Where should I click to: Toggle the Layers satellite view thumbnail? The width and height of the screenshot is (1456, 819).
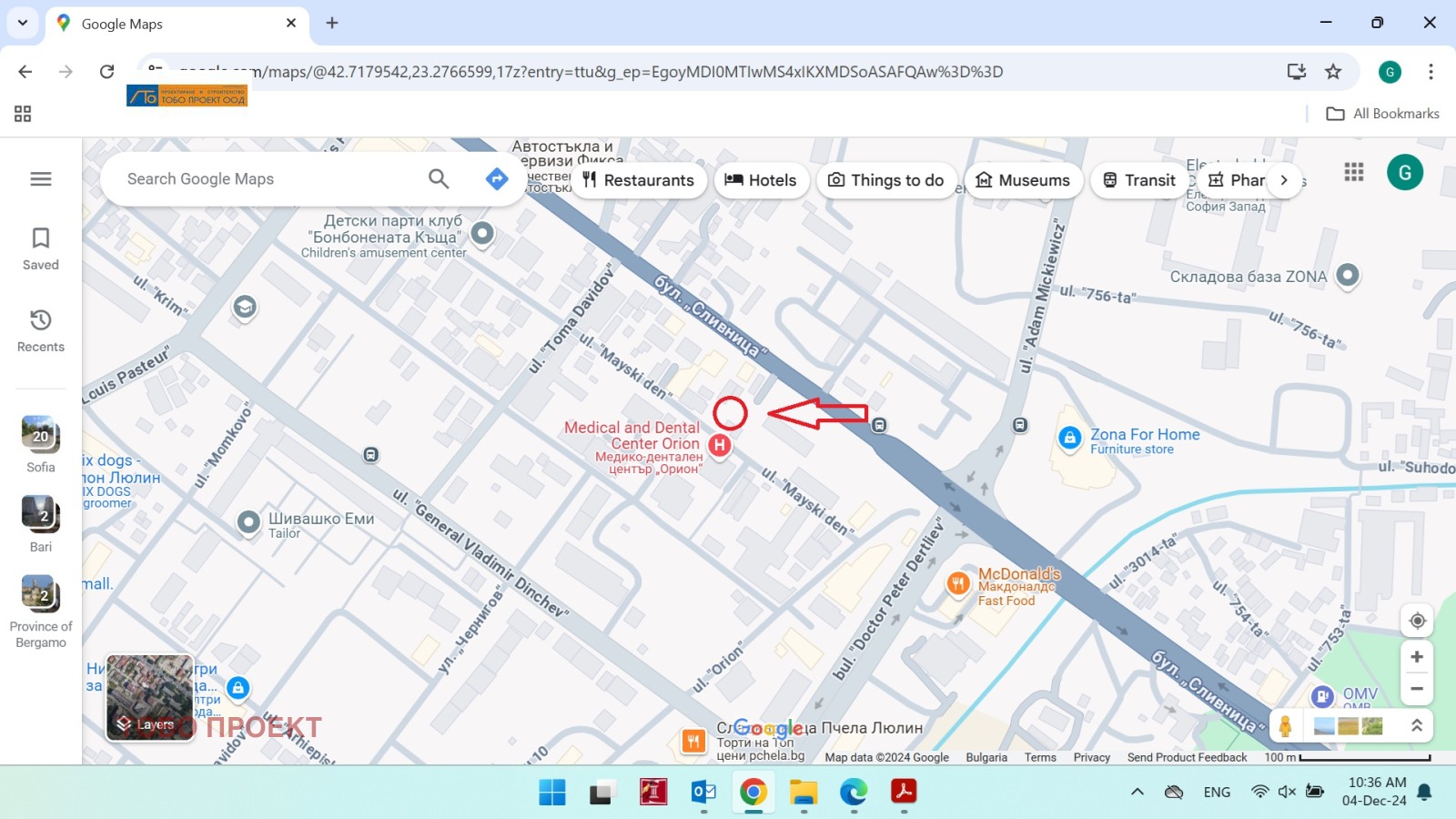150,698
